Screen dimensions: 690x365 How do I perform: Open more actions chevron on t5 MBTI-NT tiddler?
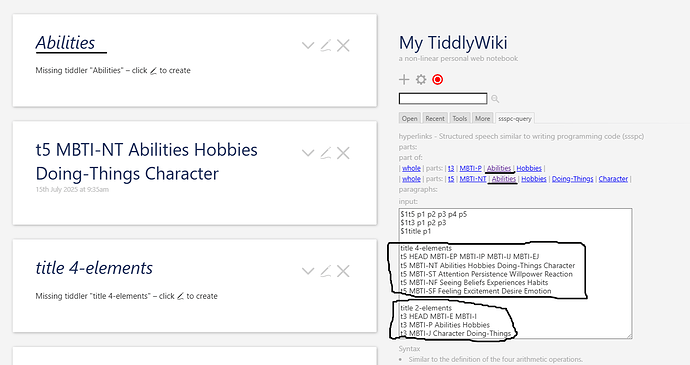(308, 153)
